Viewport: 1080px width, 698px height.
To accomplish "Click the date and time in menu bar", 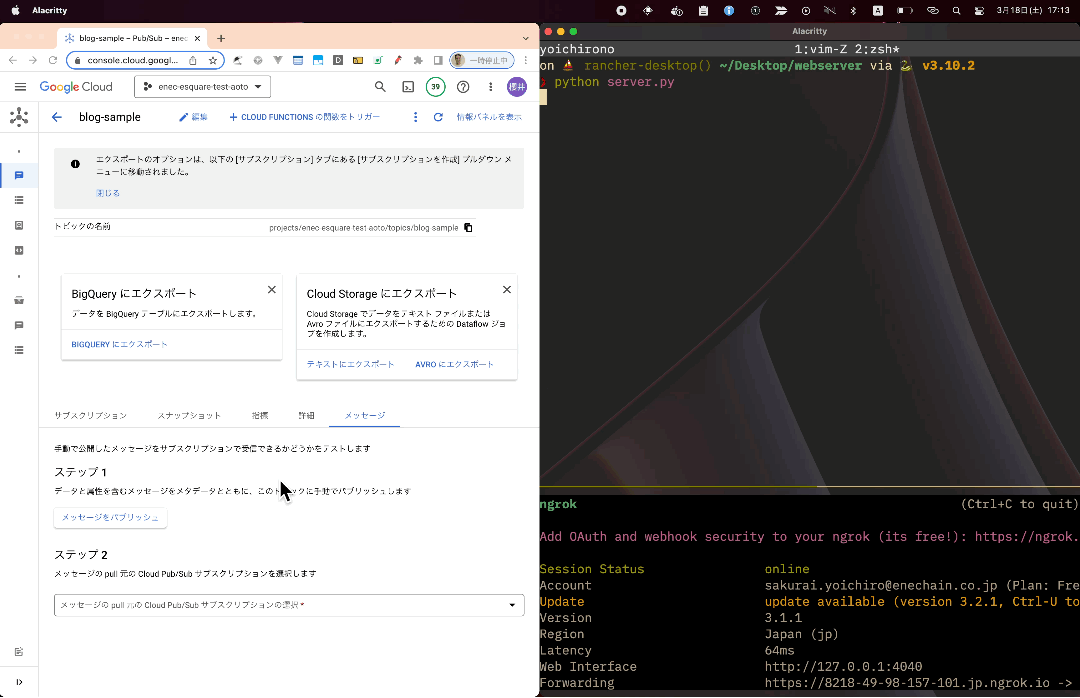I will coord(1032,10).
